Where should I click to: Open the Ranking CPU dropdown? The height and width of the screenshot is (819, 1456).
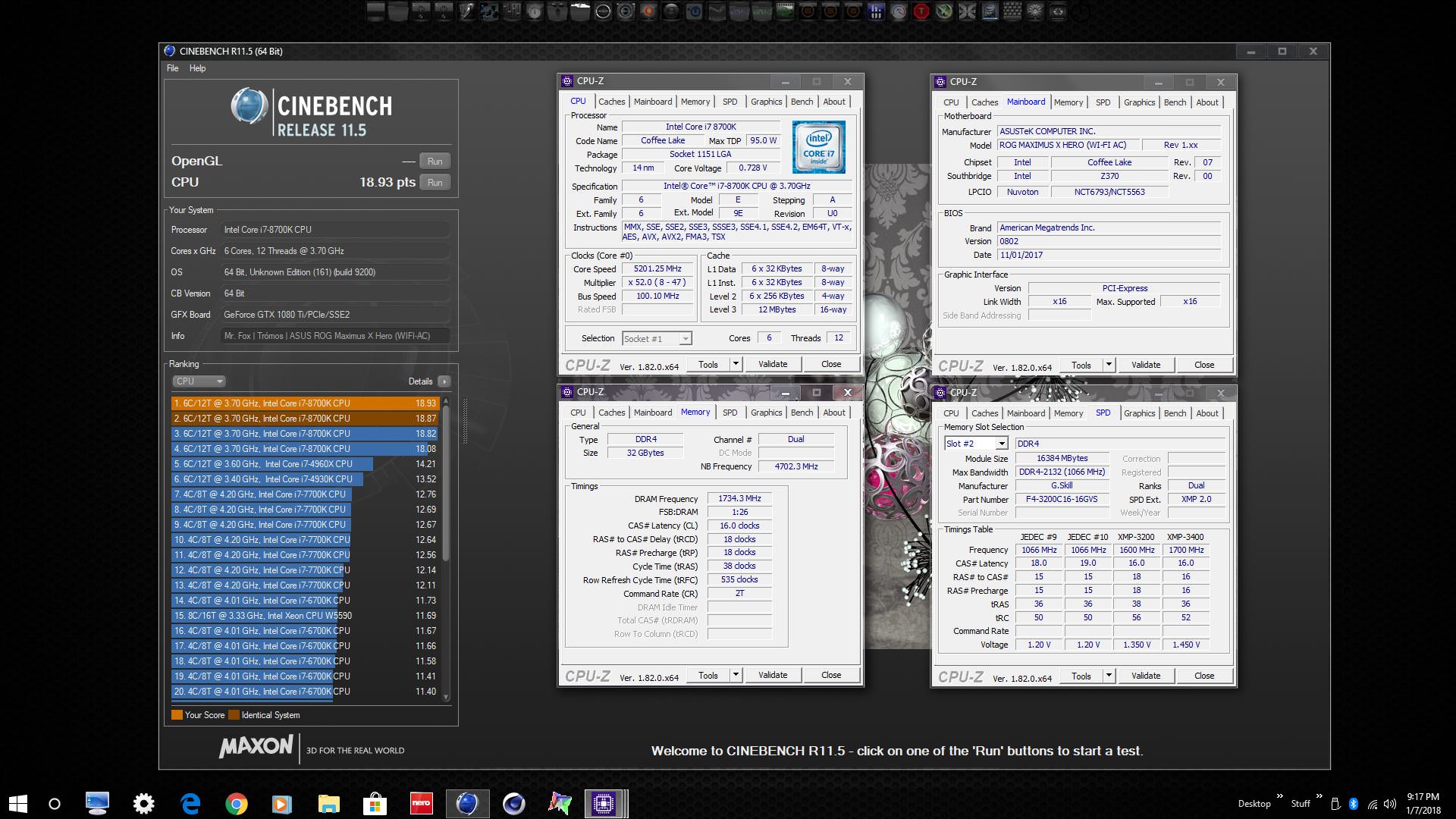(199, 381)
